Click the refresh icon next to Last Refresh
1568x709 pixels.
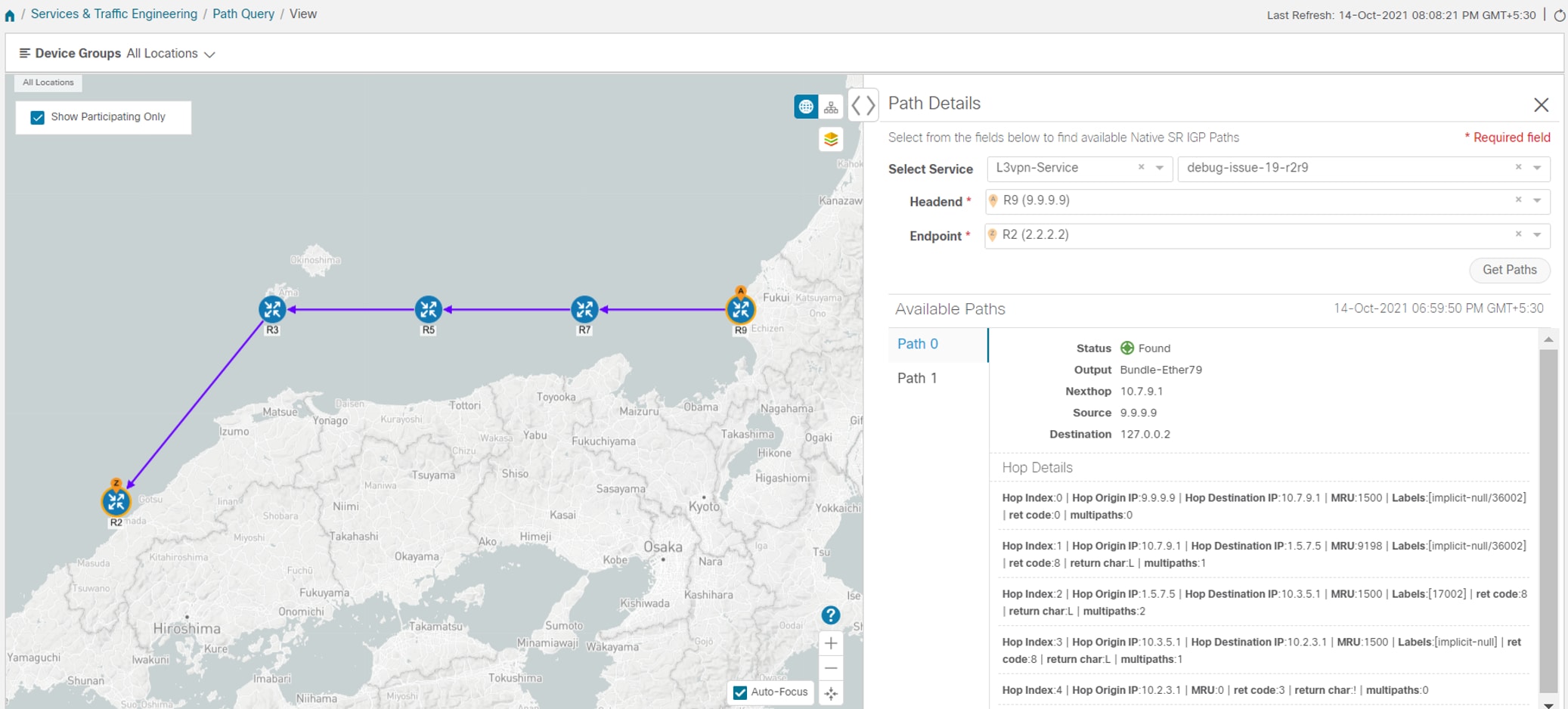(1559, 15)
